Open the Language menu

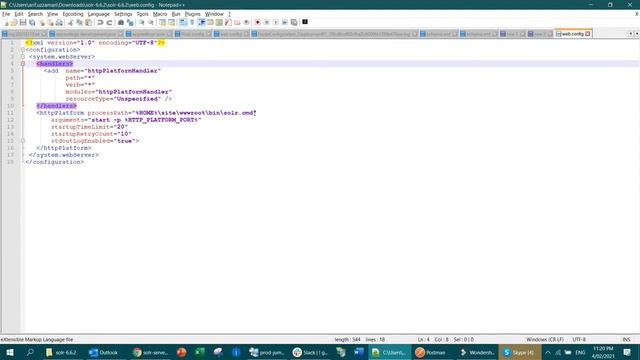tap(98, 14)
